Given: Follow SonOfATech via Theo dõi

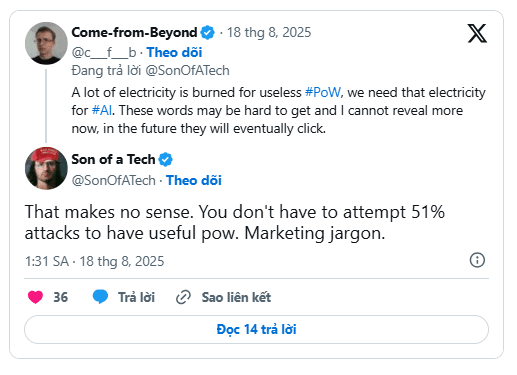Looking at the screenshot, I should point(194,180).
